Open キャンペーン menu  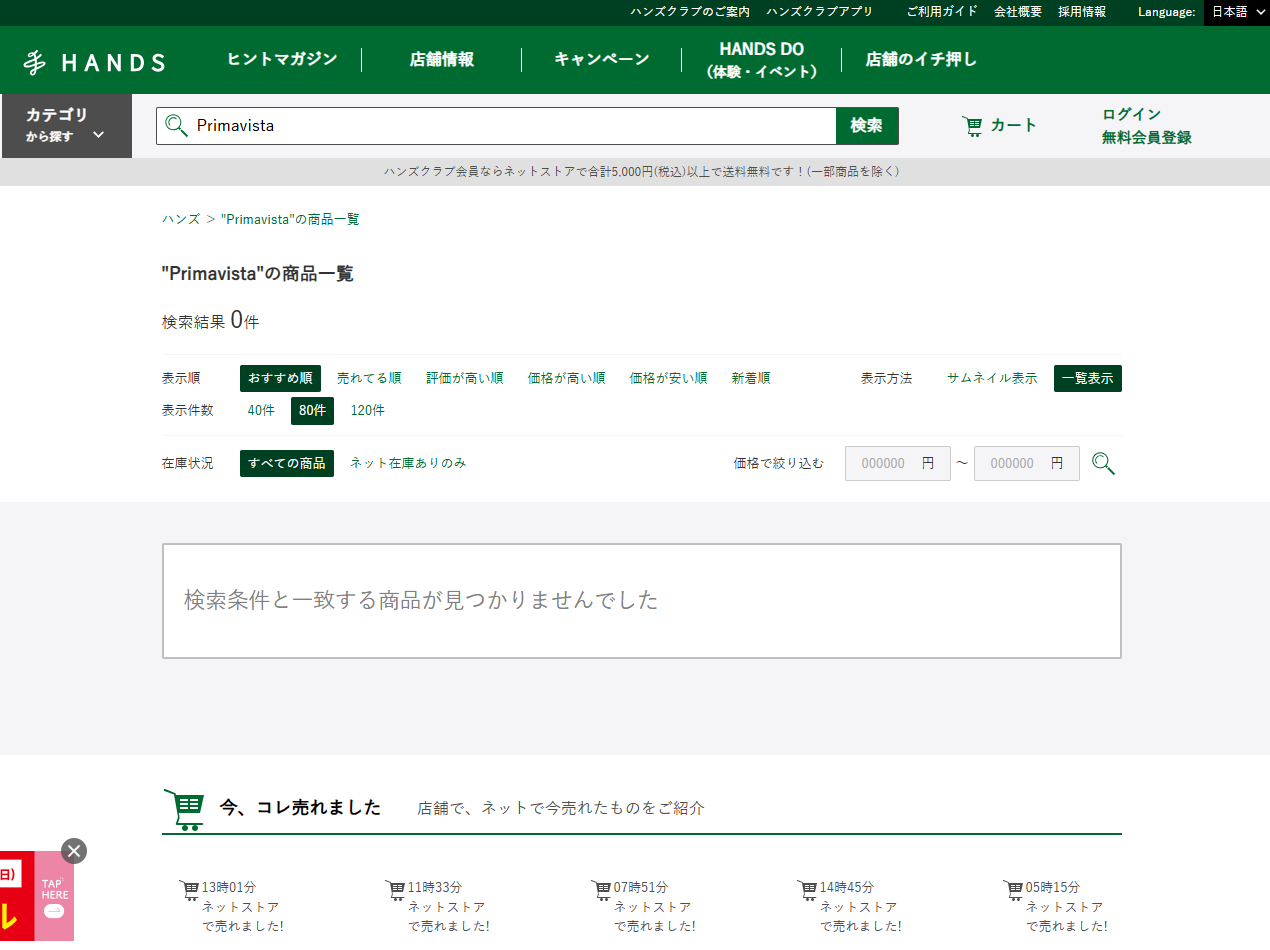click(602, 59)
